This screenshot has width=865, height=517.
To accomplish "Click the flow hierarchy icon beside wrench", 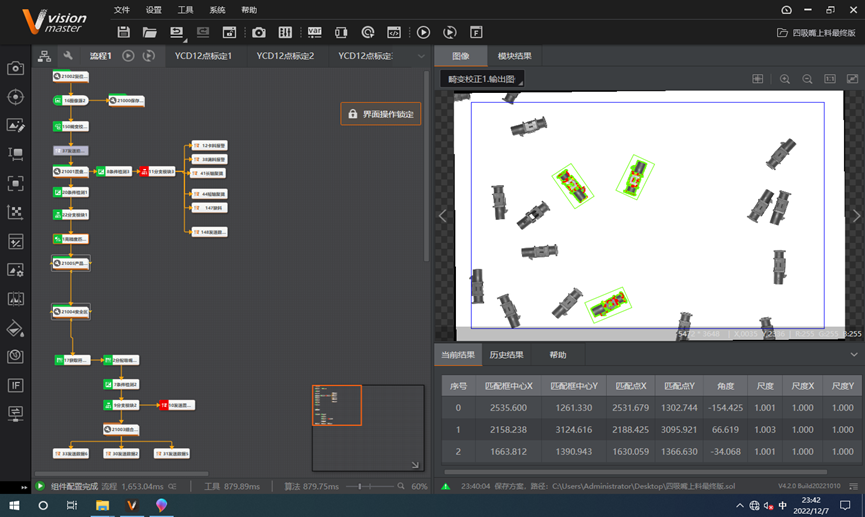I will click(44, 56).
